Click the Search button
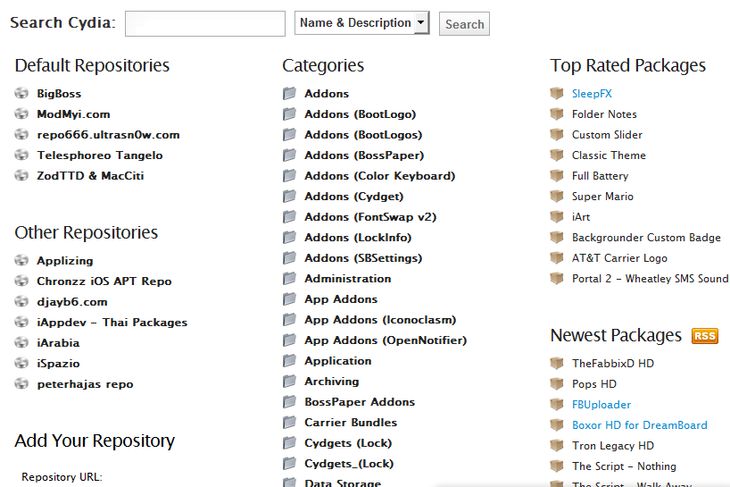The image size is (730, 487). coord(464,24)
